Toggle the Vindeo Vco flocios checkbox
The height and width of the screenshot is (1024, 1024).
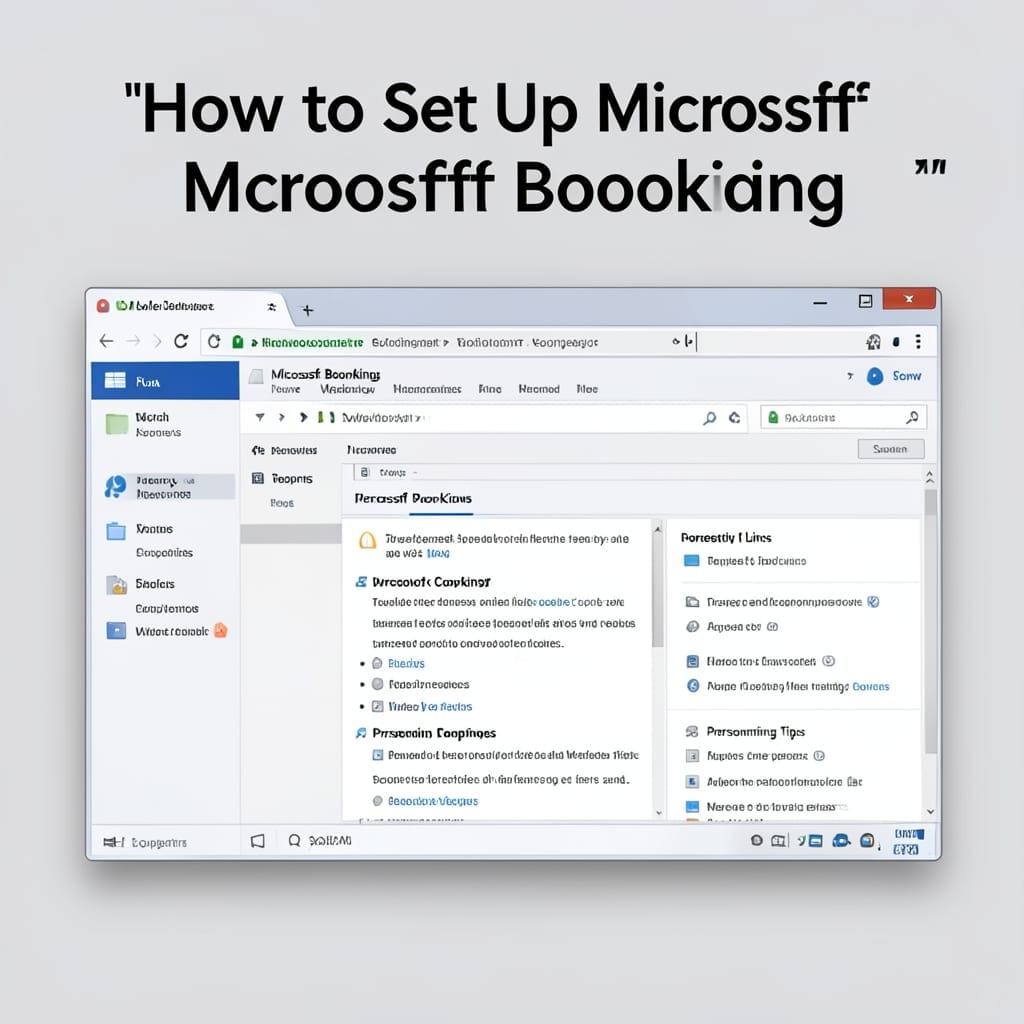pos(377,706)
